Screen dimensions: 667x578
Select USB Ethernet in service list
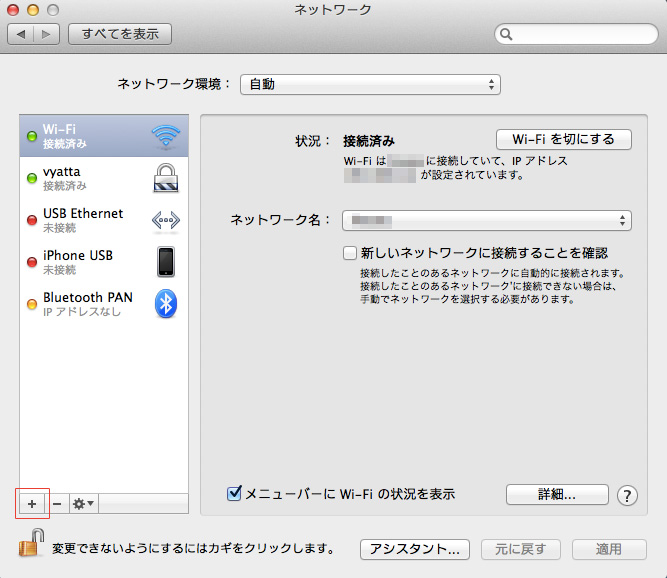click(100, 220)
